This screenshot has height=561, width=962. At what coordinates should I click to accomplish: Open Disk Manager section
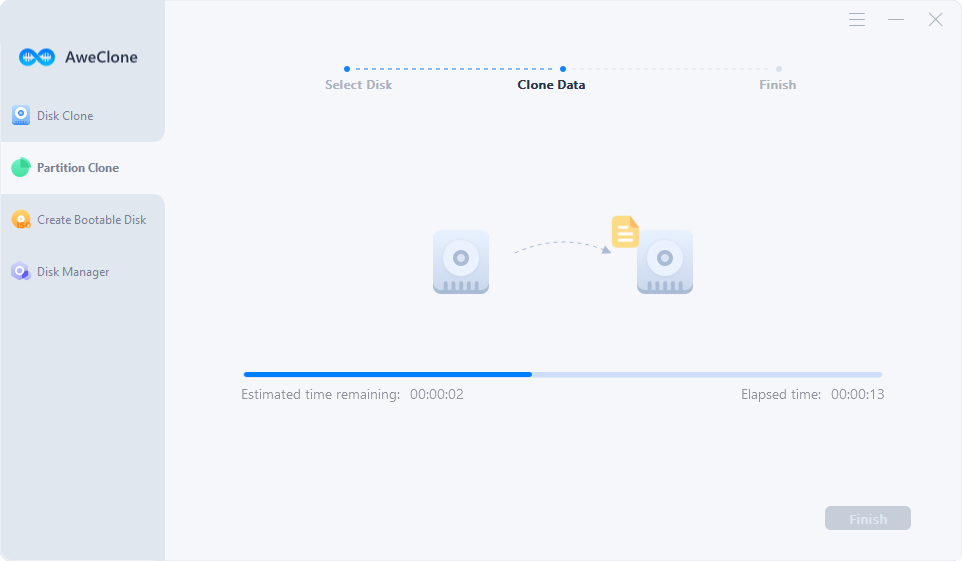(x=83, y=271)
